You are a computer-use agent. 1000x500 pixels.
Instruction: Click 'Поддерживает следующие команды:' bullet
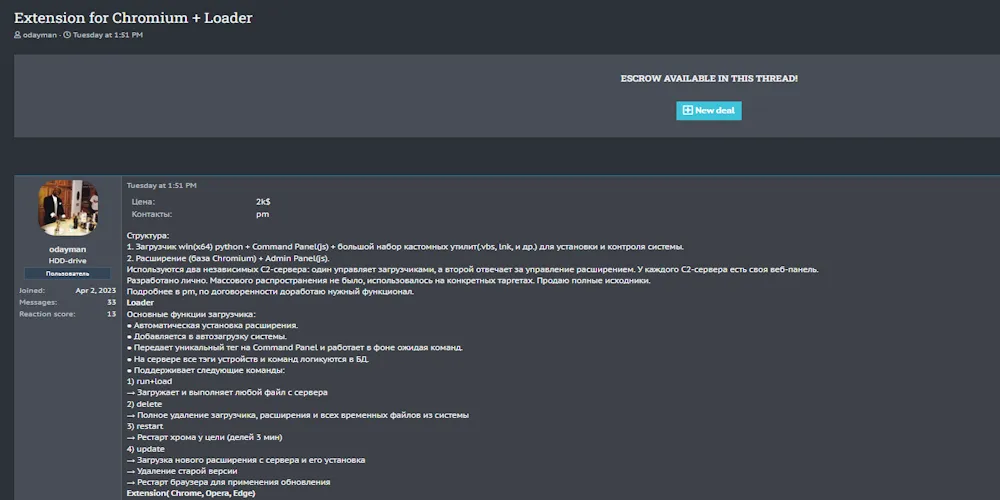pos(206,371)
